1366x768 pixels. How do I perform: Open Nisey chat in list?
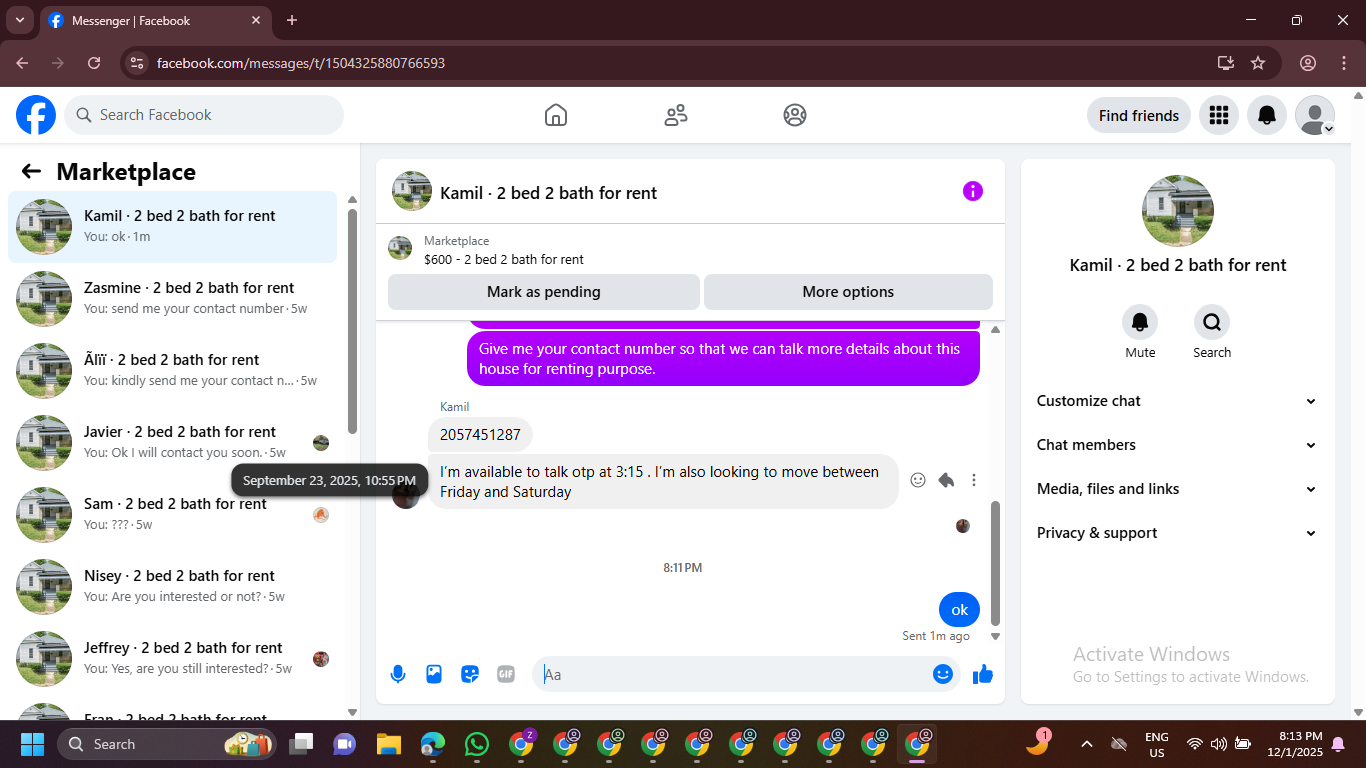point(172,587)
